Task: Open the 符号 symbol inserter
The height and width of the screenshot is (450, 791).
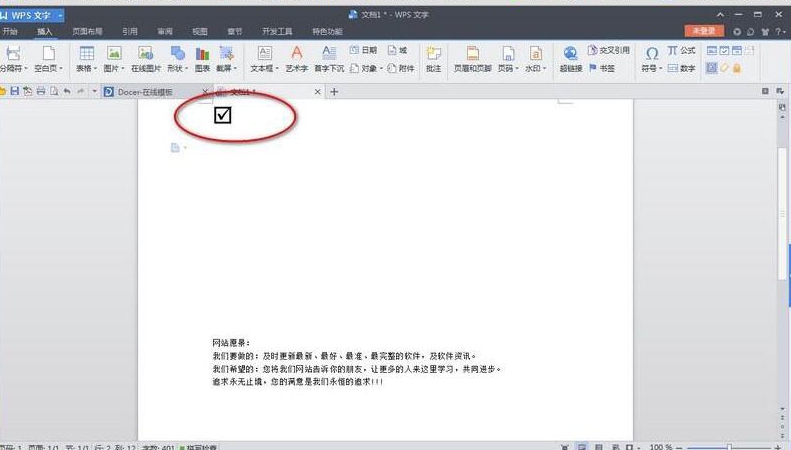Action: pyautogui.click(x=651, y=59)
